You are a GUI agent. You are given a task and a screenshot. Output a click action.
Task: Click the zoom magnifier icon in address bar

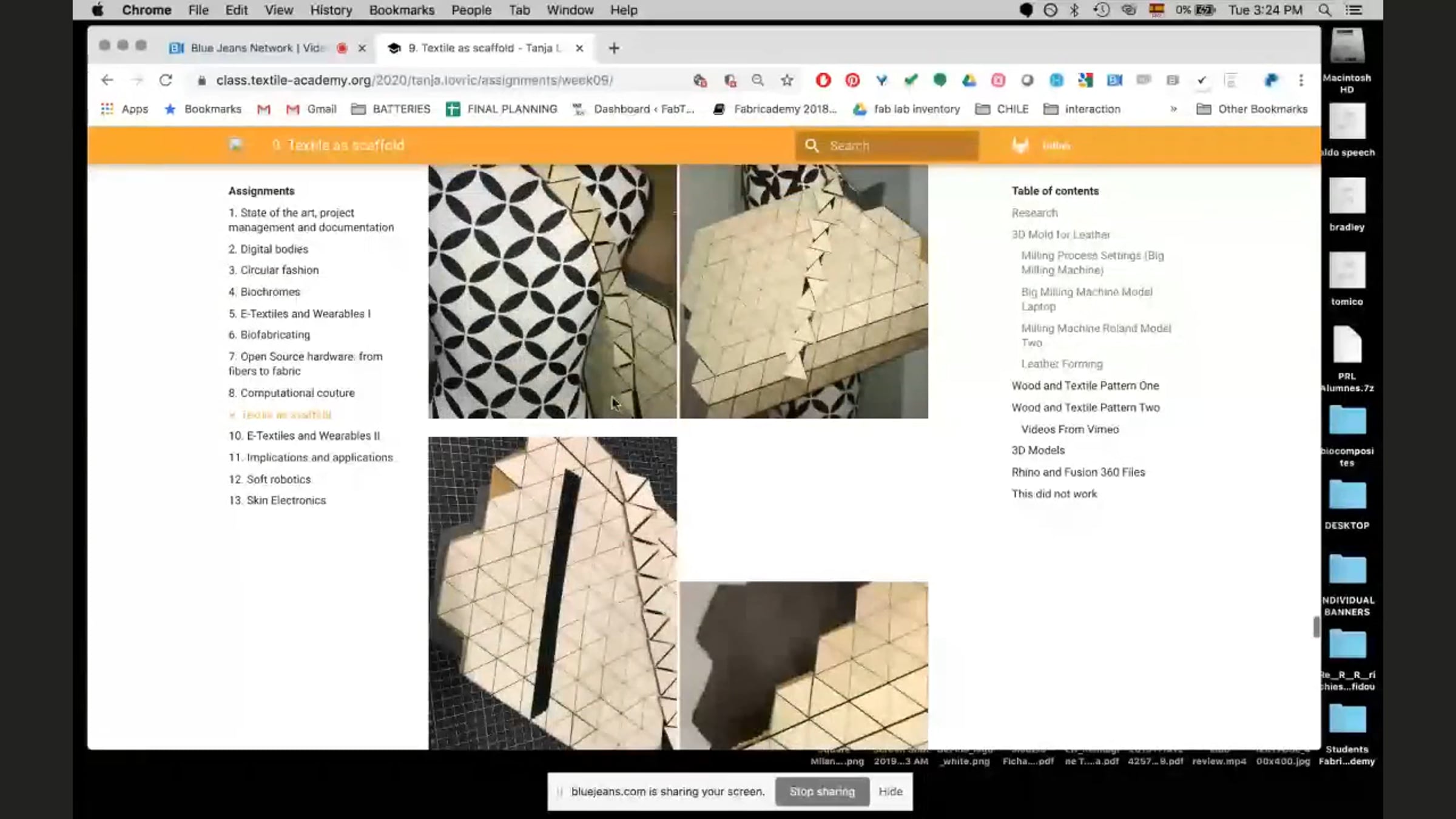[758, 80]
